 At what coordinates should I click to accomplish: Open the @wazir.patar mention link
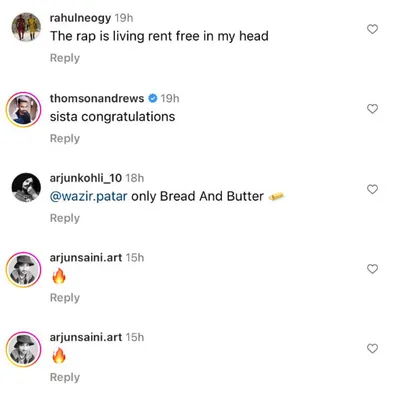tap(88, 196)
